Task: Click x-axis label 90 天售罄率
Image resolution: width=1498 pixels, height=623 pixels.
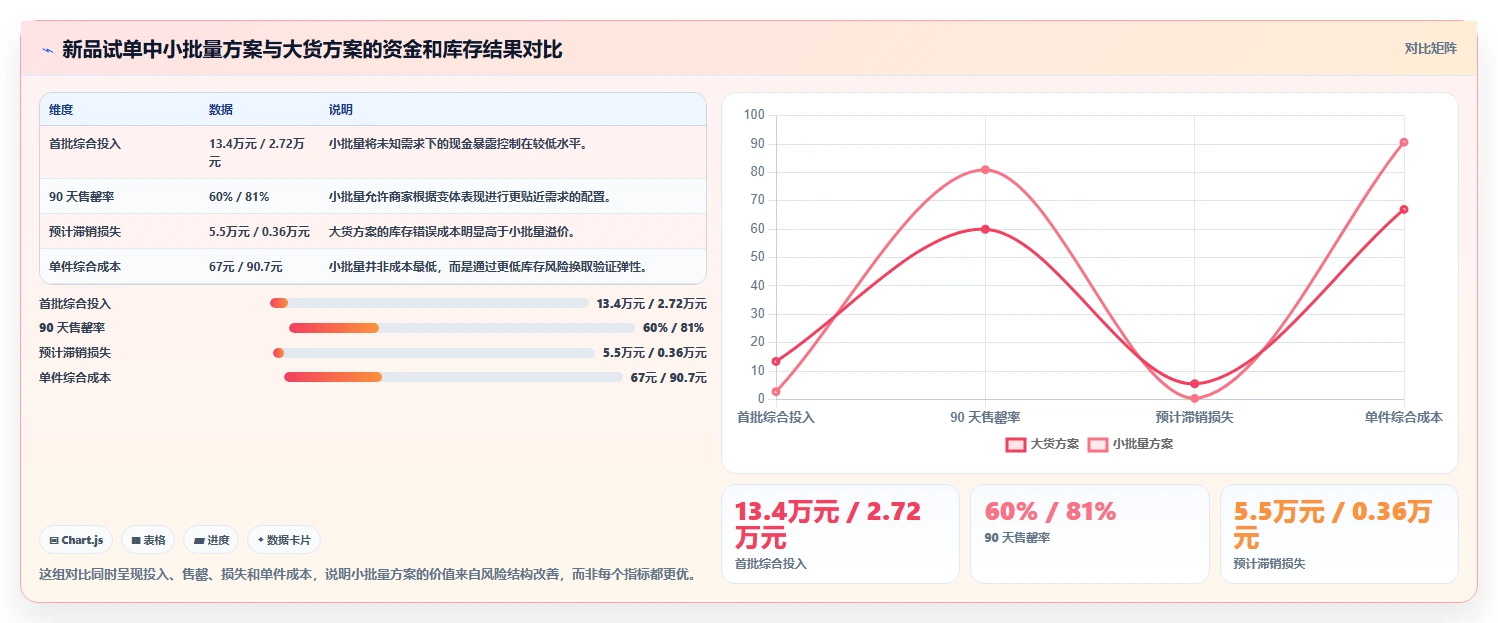Action: (985, 417)
